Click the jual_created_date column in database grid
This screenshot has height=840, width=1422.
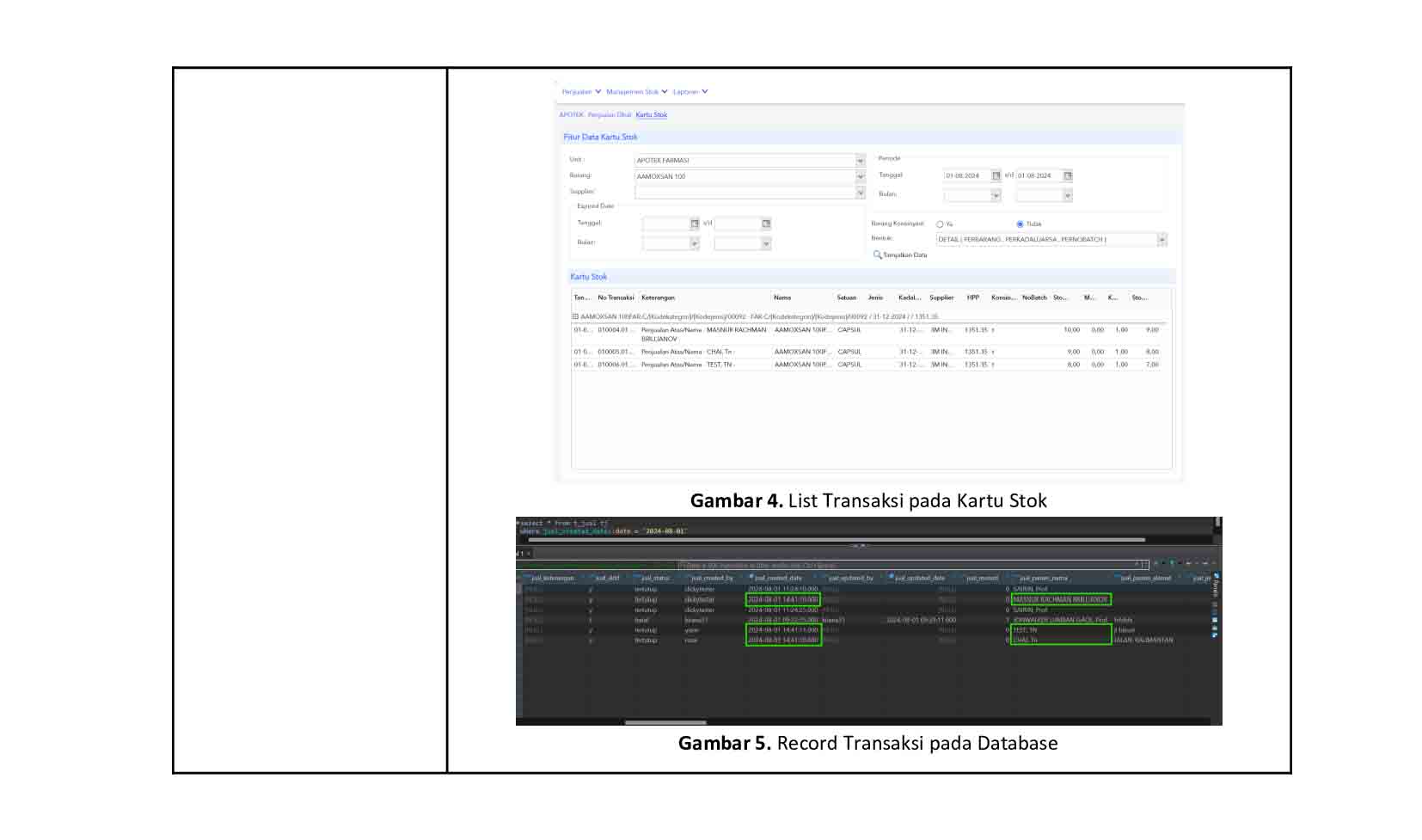pyautogui.click(x=778, y=578)
